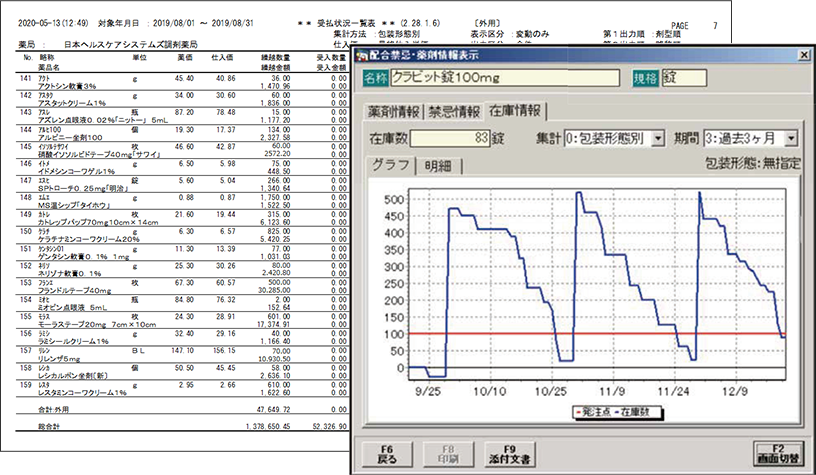
Task: Click MS温シップ「タイホウ」 in the report
Action: (x=74, y=206)
